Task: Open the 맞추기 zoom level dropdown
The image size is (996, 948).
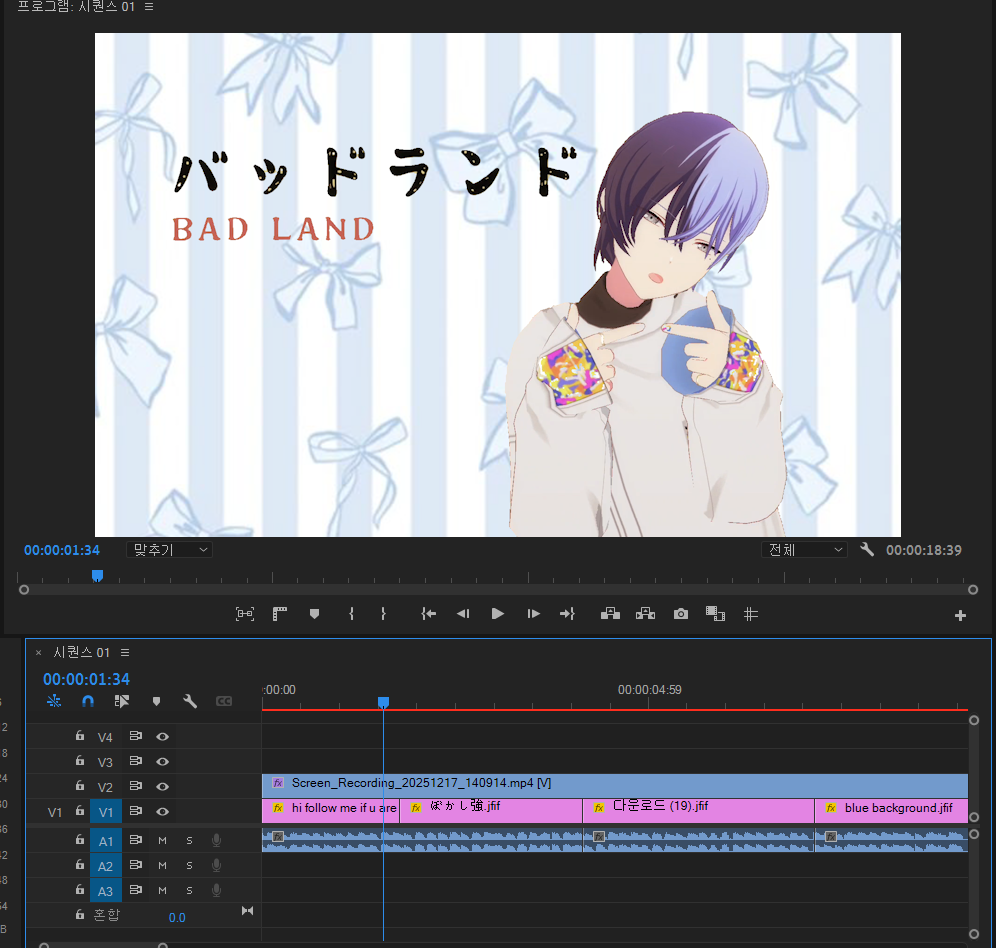Action: [169, 550]
